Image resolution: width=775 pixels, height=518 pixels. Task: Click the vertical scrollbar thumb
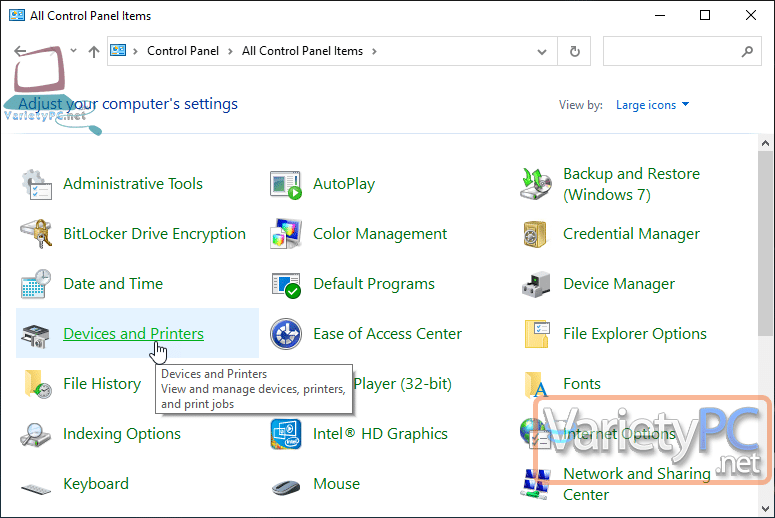point(766,244)
